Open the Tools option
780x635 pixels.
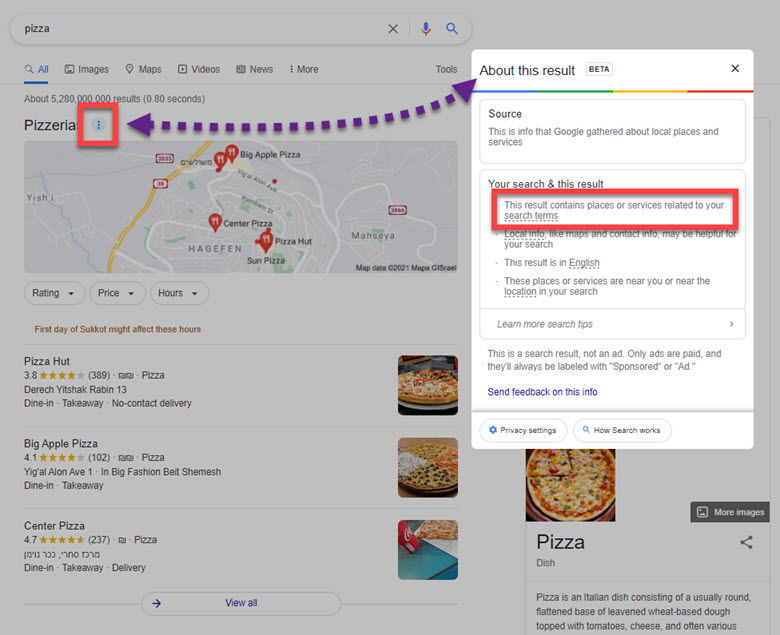point(446,69)
